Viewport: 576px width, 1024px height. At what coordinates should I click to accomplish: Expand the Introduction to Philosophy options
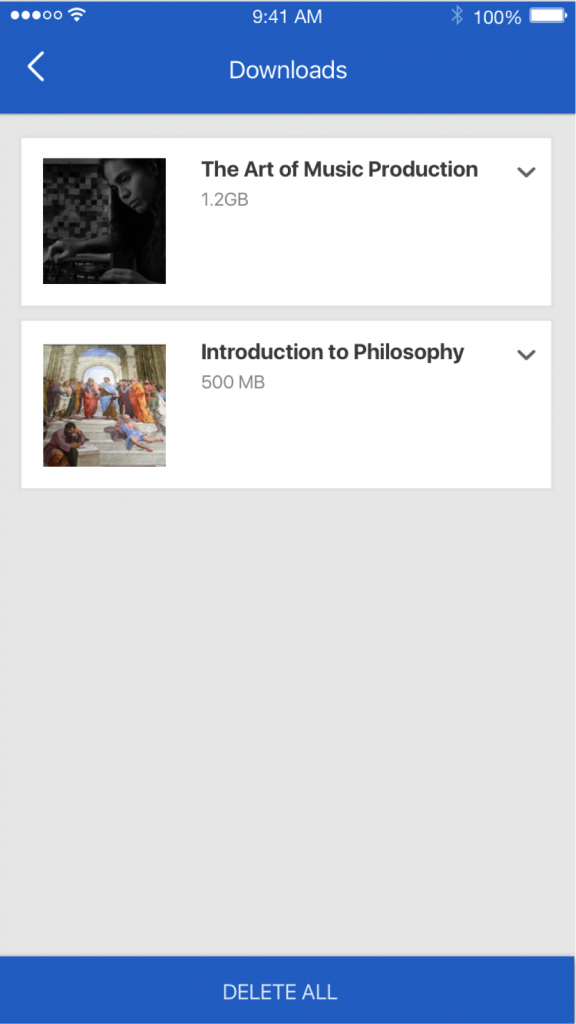[x=527, y=355]
